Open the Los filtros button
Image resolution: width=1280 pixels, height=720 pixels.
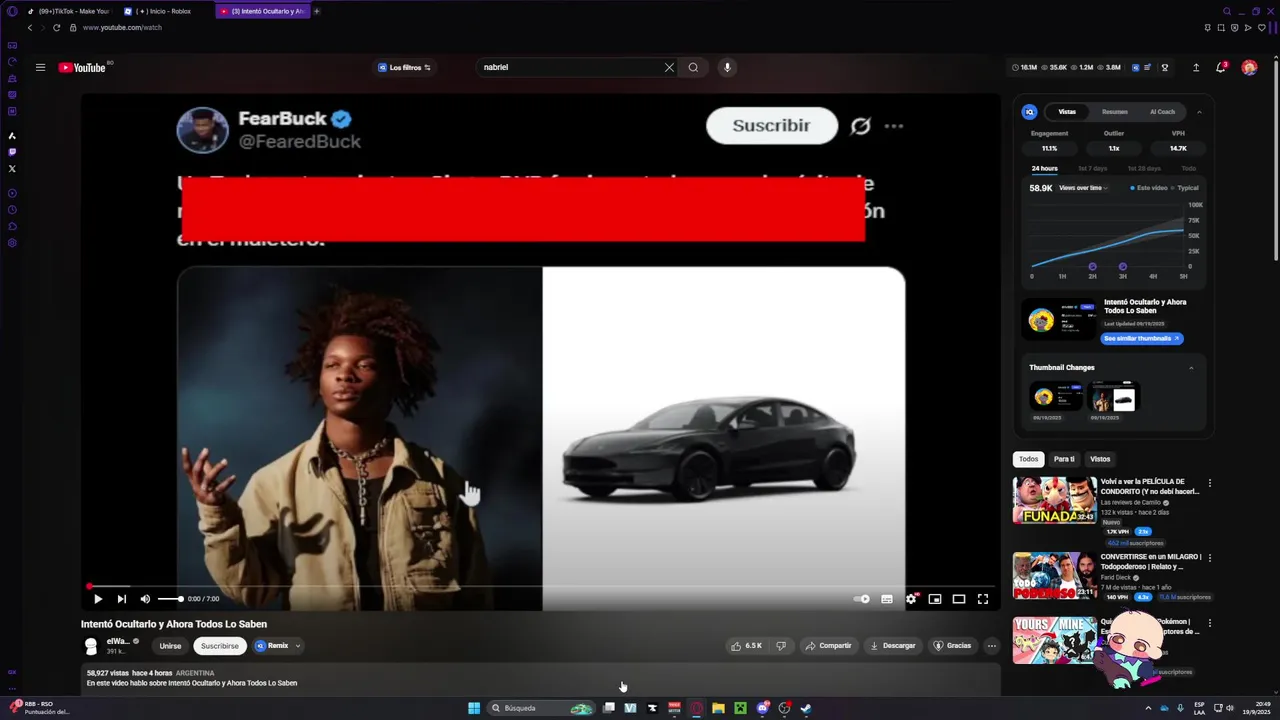click(x=404, y=67)
